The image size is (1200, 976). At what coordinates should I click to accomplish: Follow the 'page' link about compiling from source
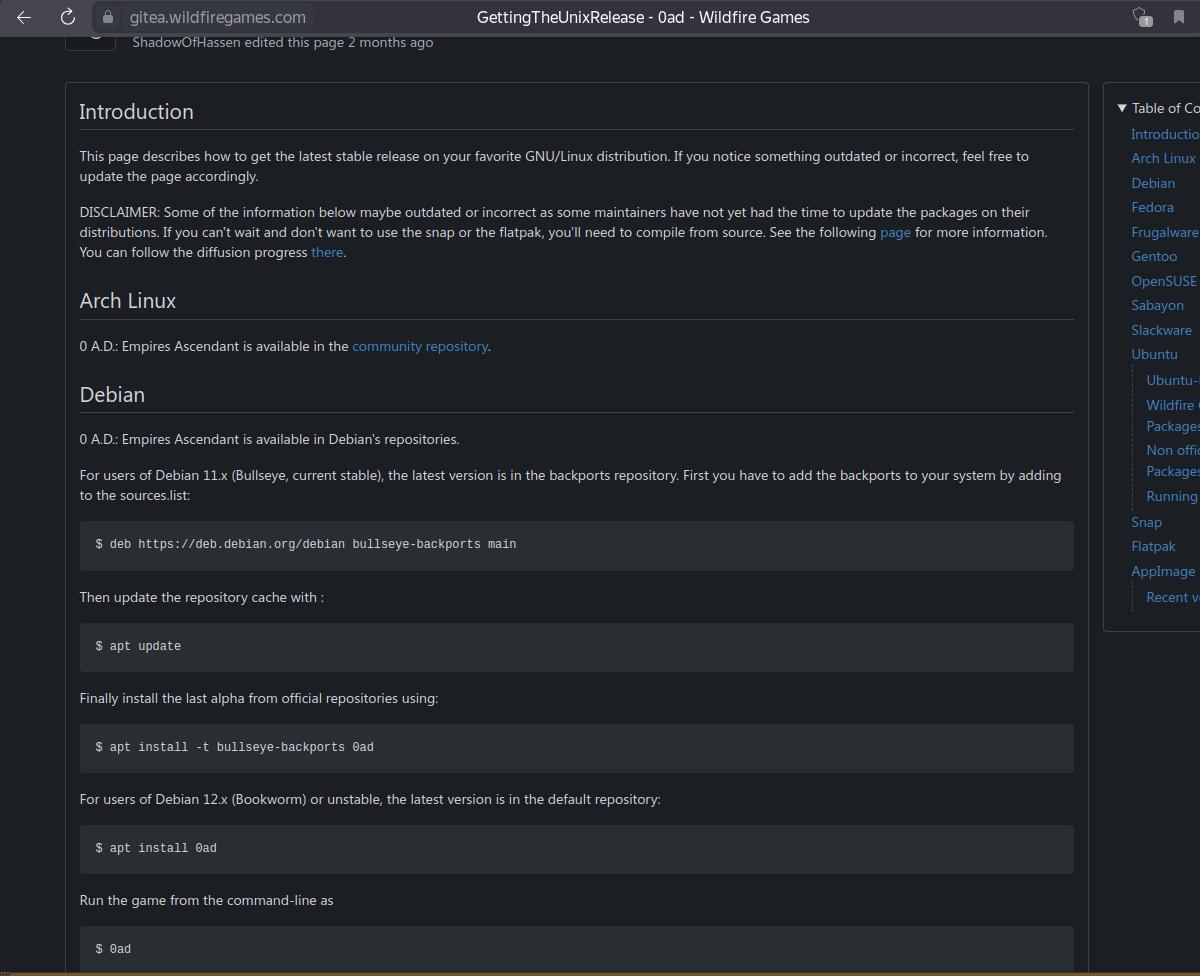pos(895,232)
